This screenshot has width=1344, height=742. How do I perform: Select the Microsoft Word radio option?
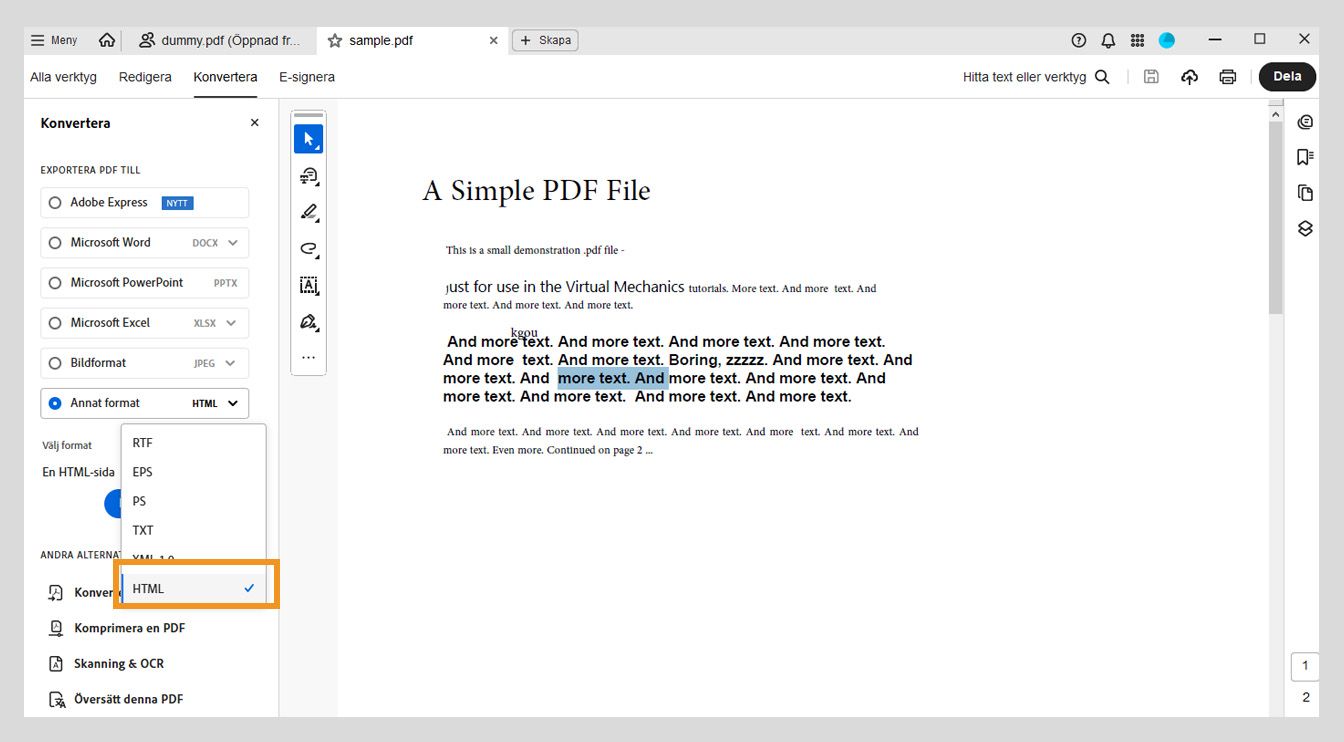click(55, 243)
